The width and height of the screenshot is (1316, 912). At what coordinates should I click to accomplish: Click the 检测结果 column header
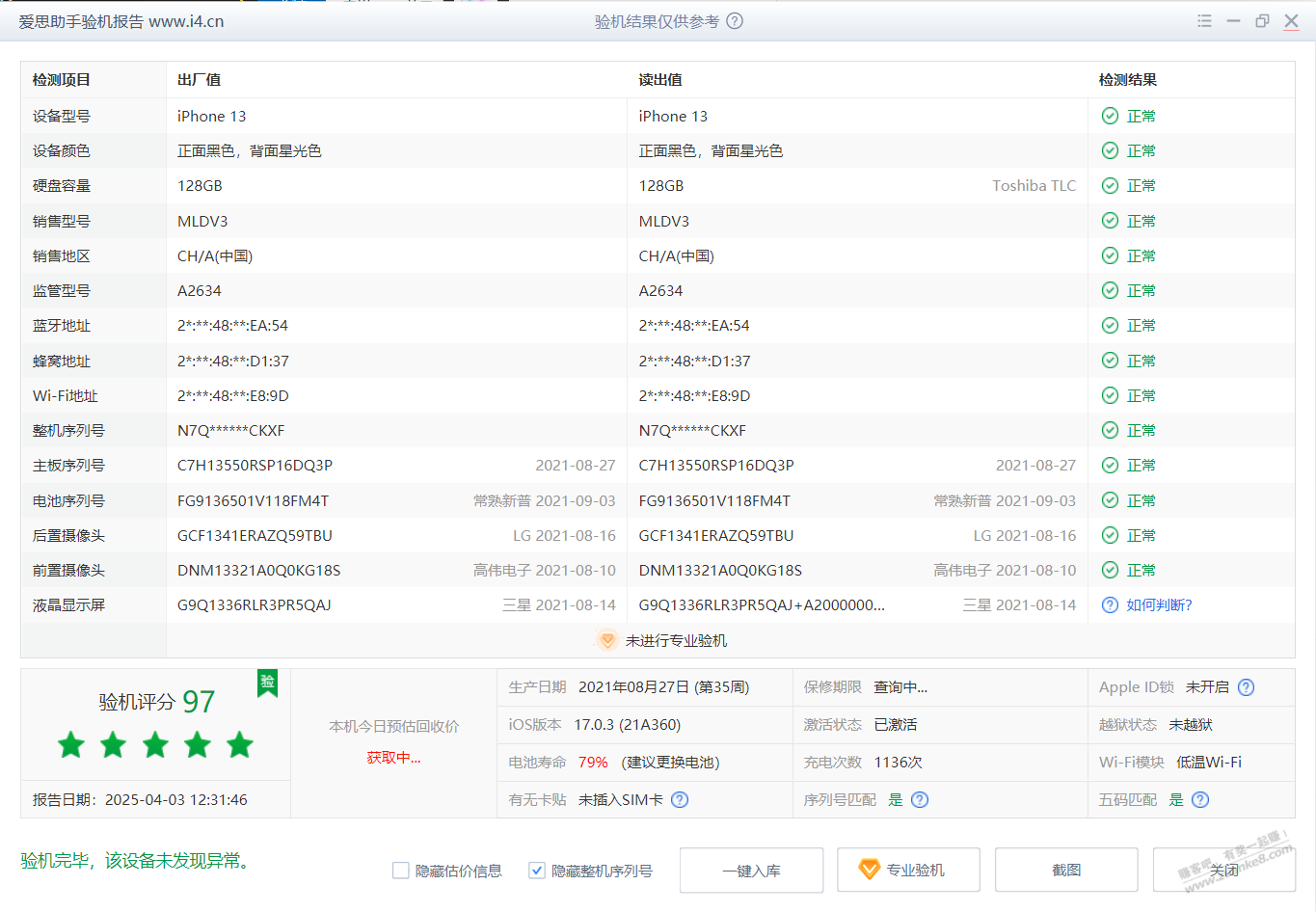(1128, 80)
